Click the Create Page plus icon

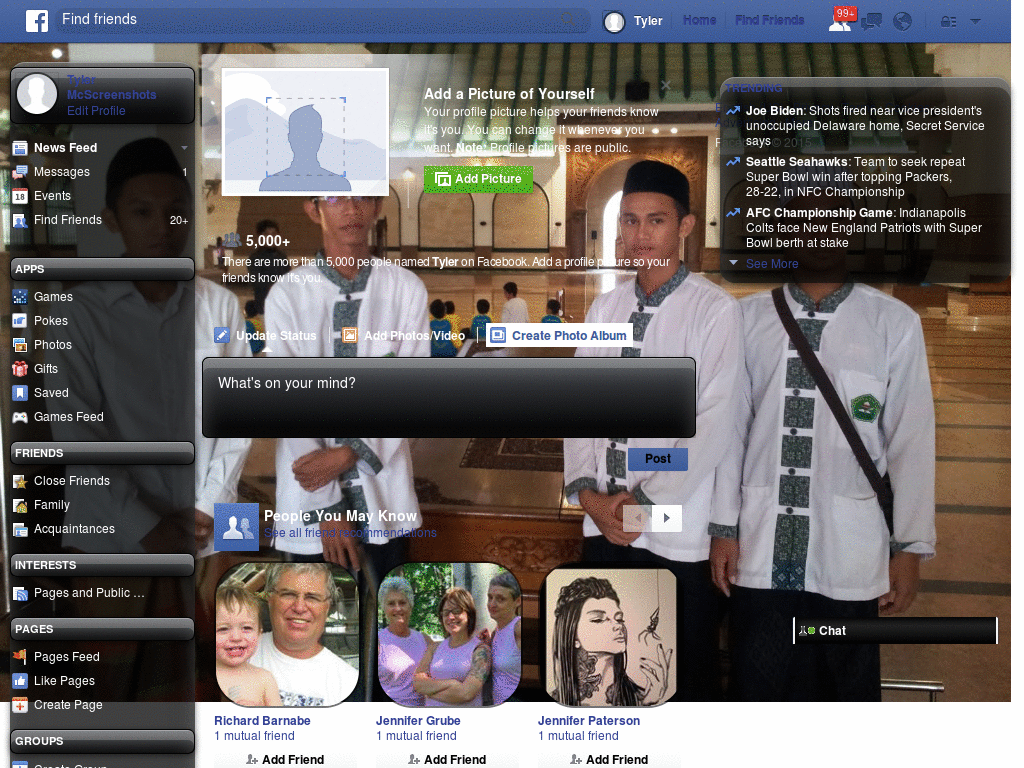tap(20, 705)
